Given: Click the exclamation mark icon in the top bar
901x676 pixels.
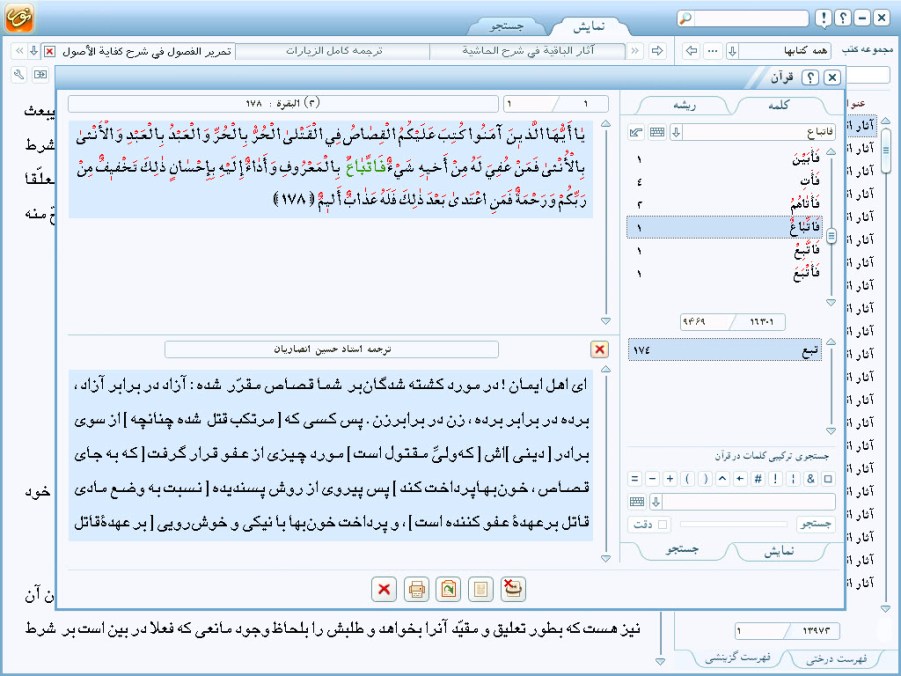Looking at the screenshot, I should click(823, 18).
